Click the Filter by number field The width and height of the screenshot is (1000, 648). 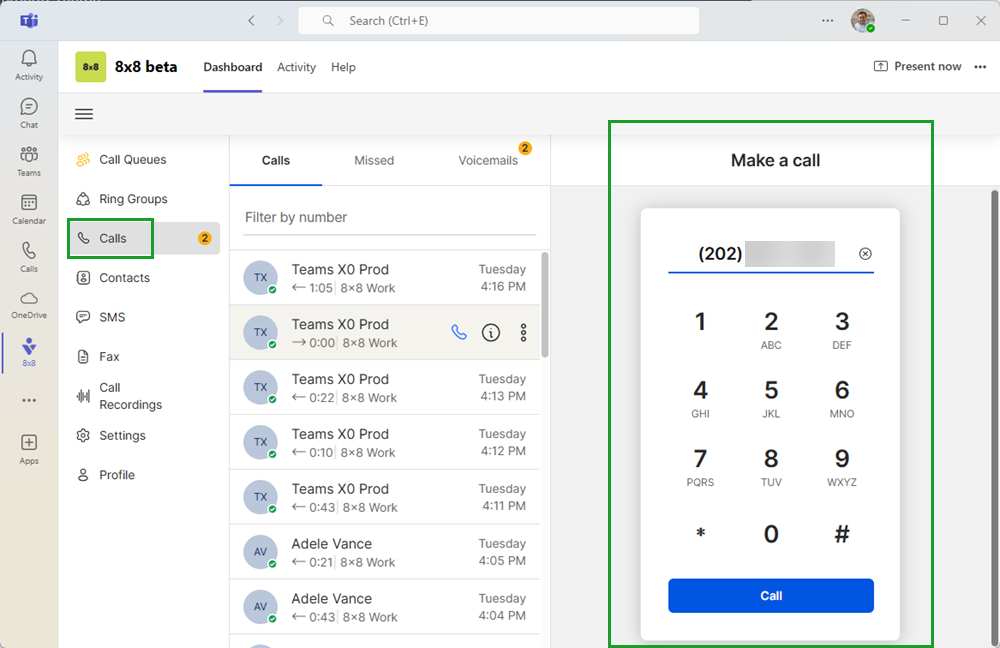click(x=390, y=217)
